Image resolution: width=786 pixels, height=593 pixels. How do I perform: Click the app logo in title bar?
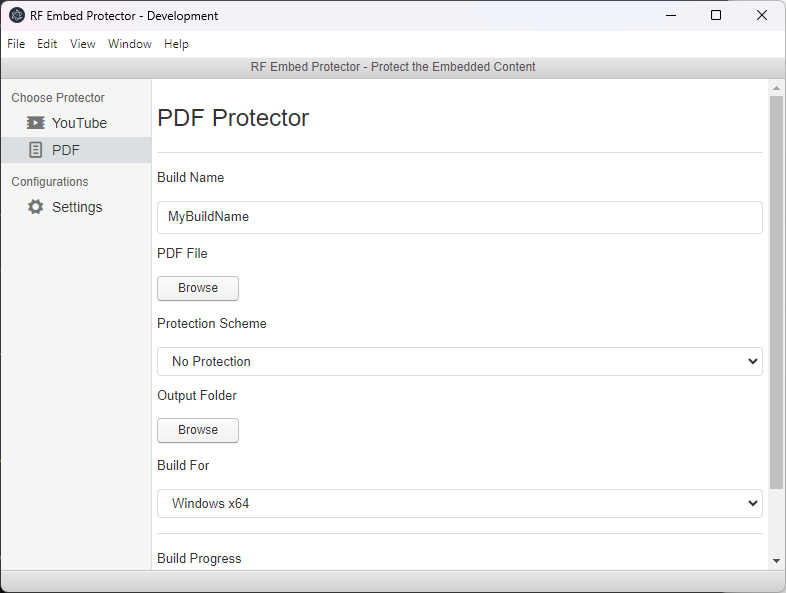click(x=17, y=16)
